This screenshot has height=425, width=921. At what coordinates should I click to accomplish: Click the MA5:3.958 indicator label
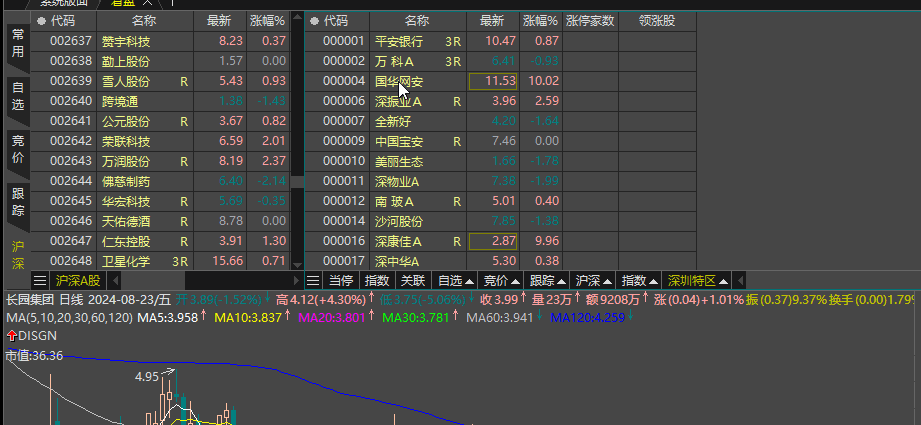coord(167,318)
